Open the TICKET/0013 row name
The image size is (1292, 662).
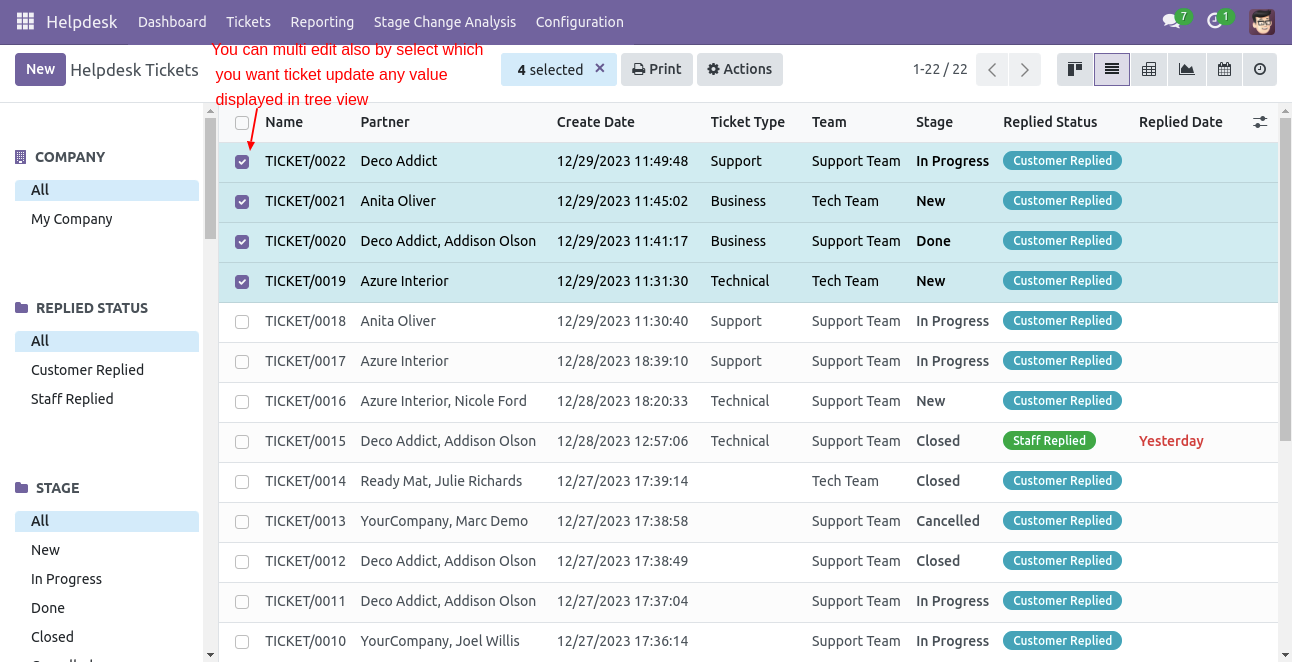click(x=305, y=521)
